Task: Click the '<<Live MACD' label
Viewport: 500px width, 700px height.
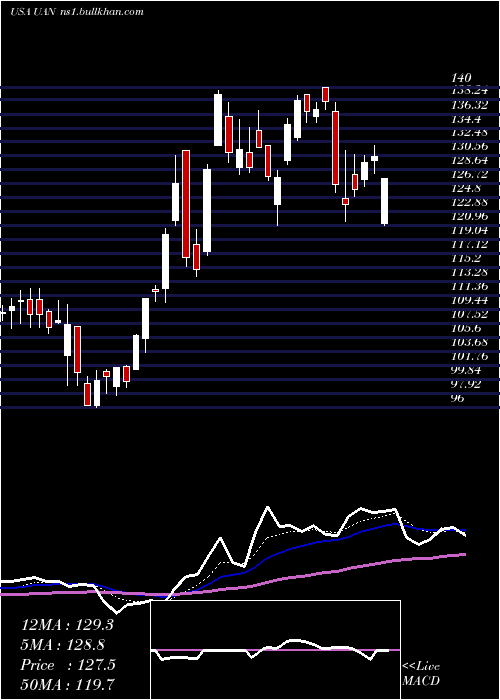Action: pos(421,674)
